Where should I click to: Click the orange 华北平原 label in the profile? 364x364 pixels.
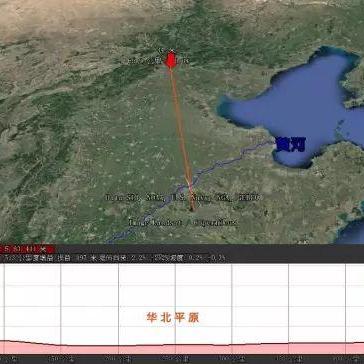(173, 317)
